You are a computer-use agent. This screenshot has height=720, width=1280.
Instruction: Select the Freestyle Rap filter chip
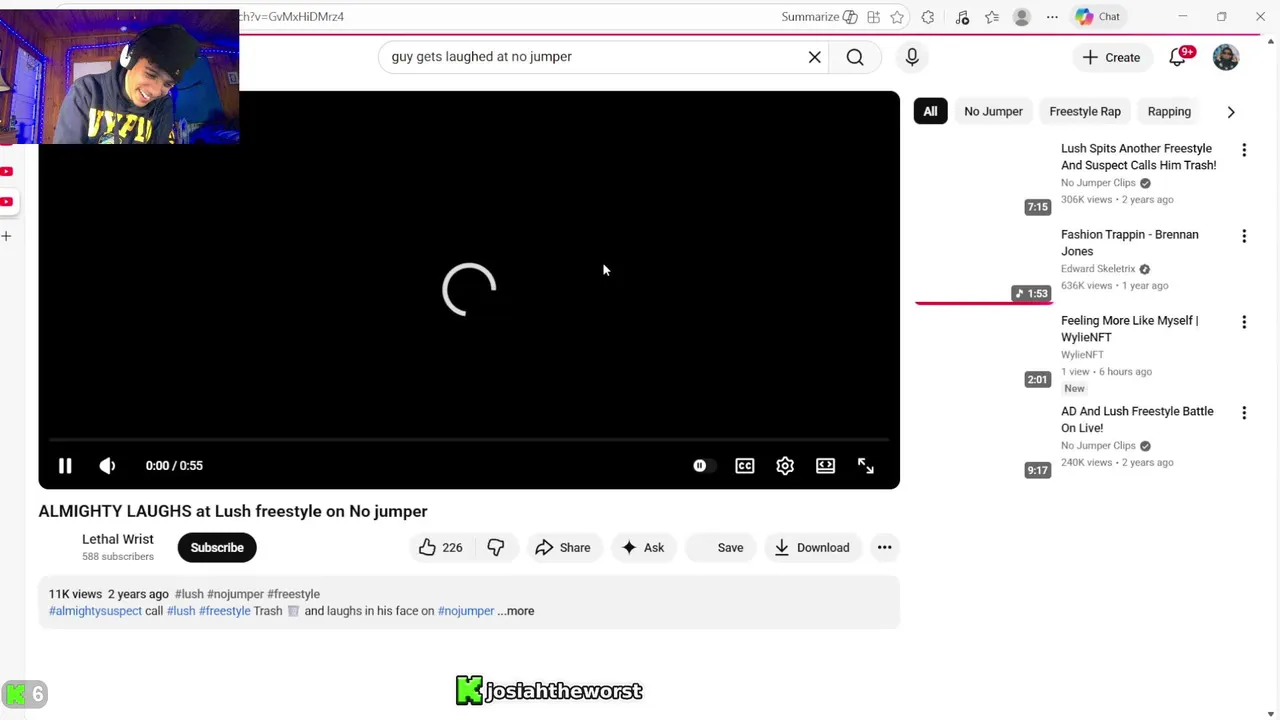[1085, 111]
